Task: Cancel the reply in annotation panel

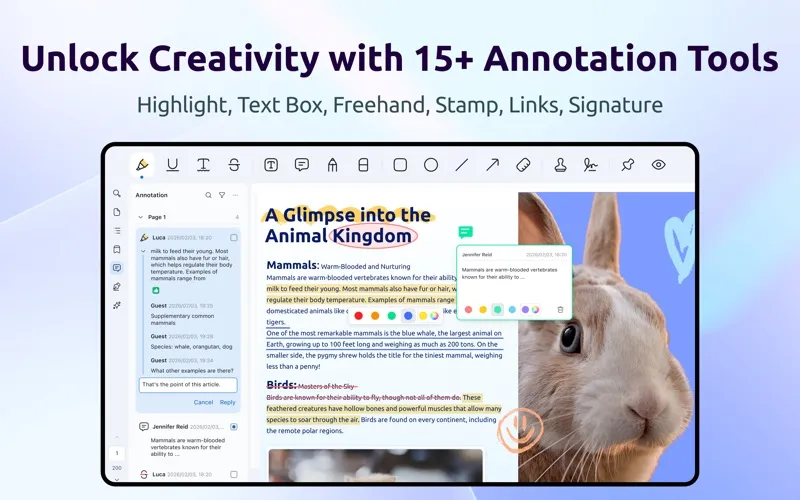Action: (203, 403)
